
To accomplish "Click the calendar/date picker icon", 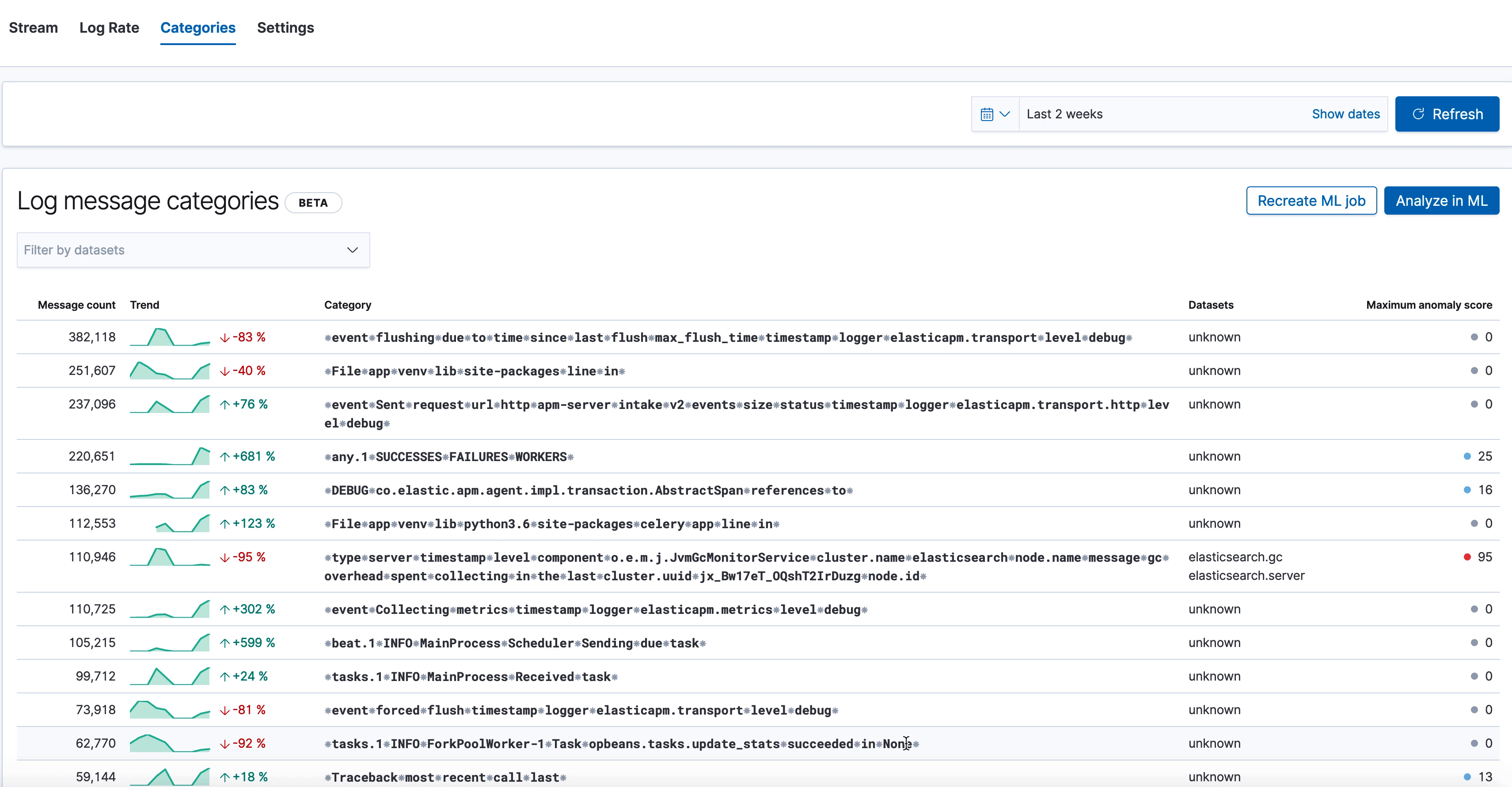I will click(x=988, y=114).
